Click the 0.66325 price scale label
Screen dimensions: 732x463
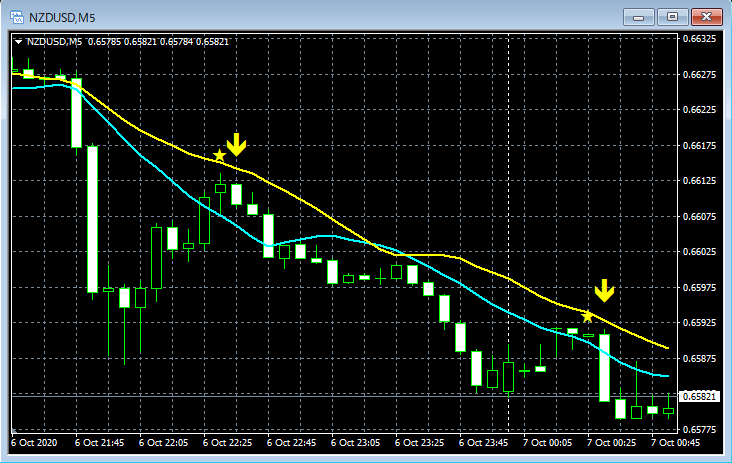point(699,39)
